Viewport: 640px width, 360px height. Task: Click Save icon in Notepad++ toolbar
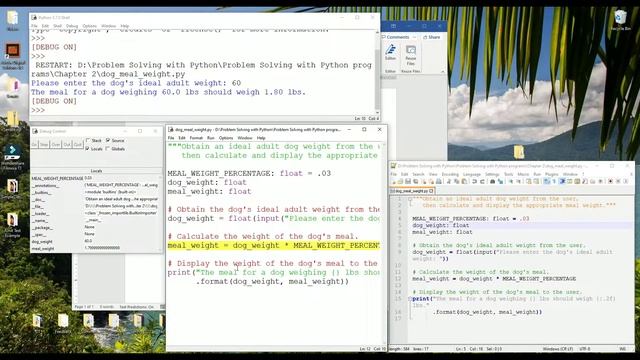(x=408, y=181)
